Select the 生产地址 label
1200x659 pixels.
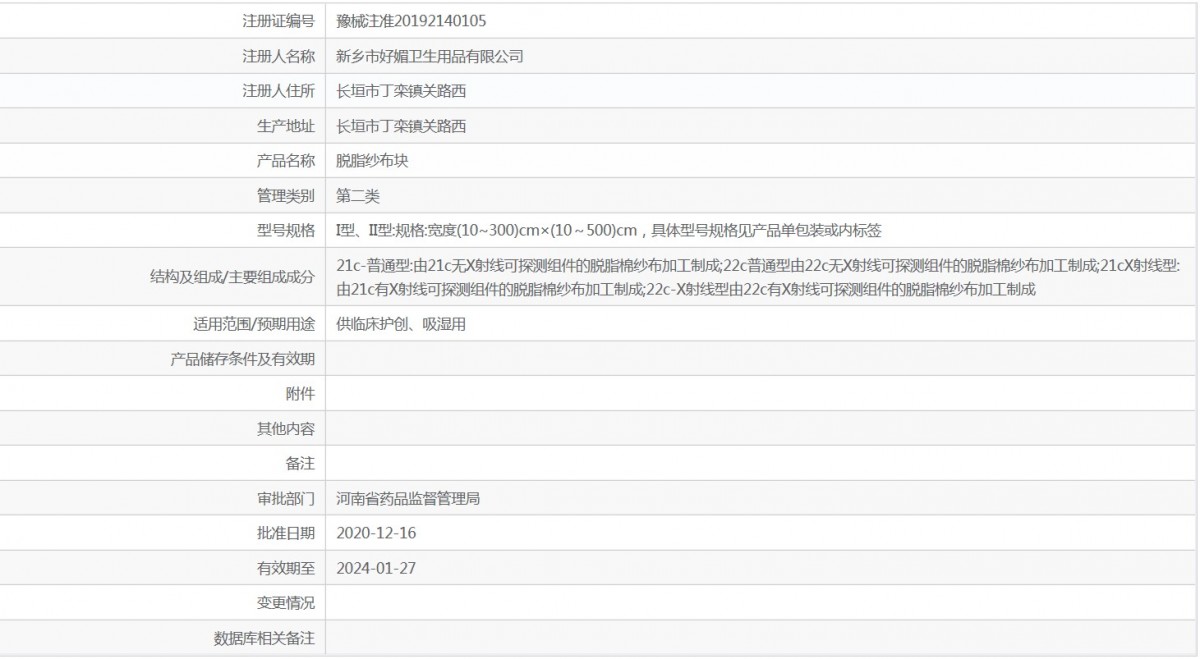click(286, 126)
